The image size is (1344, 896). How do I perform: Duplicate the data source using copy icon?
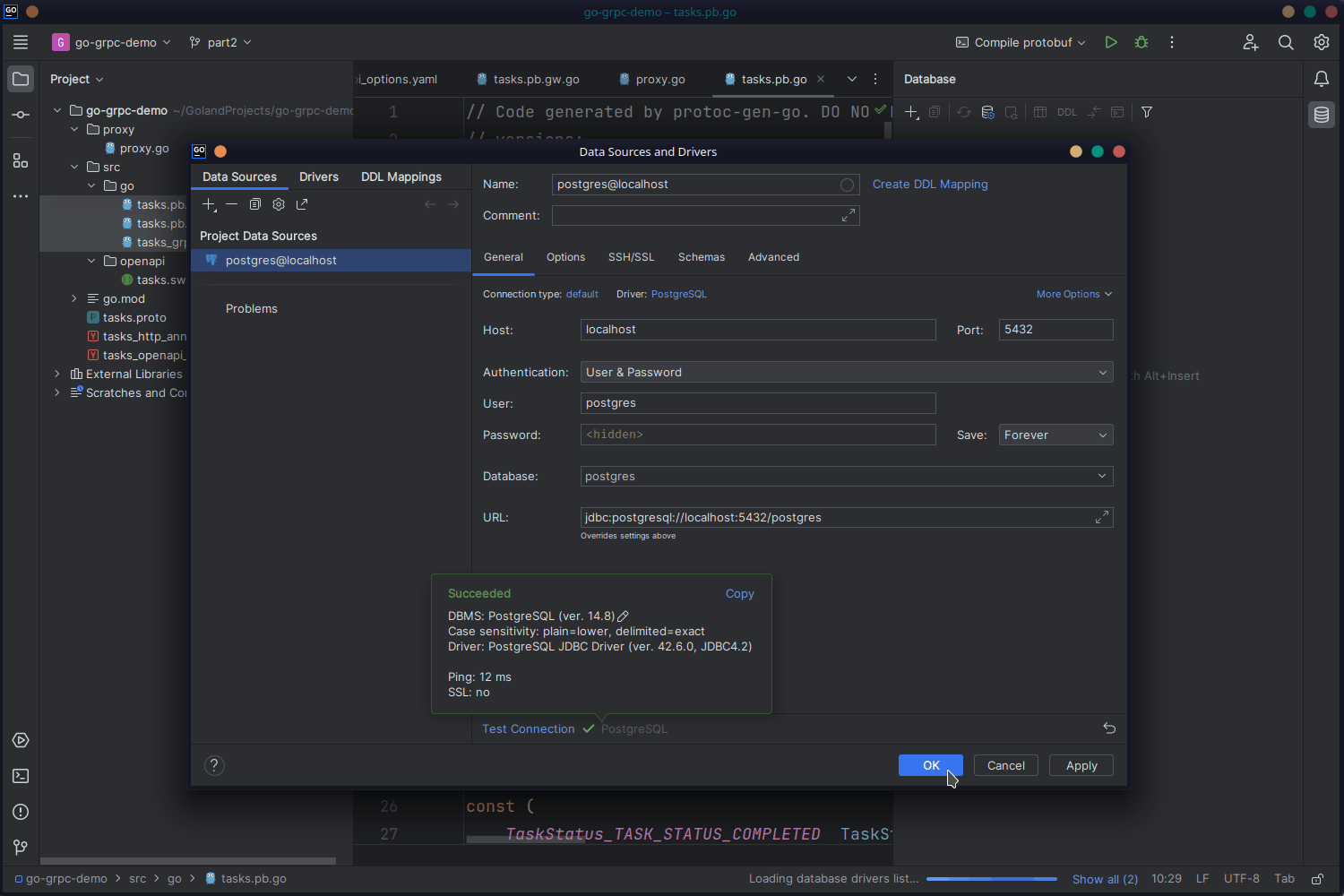(x=255, y=204)
